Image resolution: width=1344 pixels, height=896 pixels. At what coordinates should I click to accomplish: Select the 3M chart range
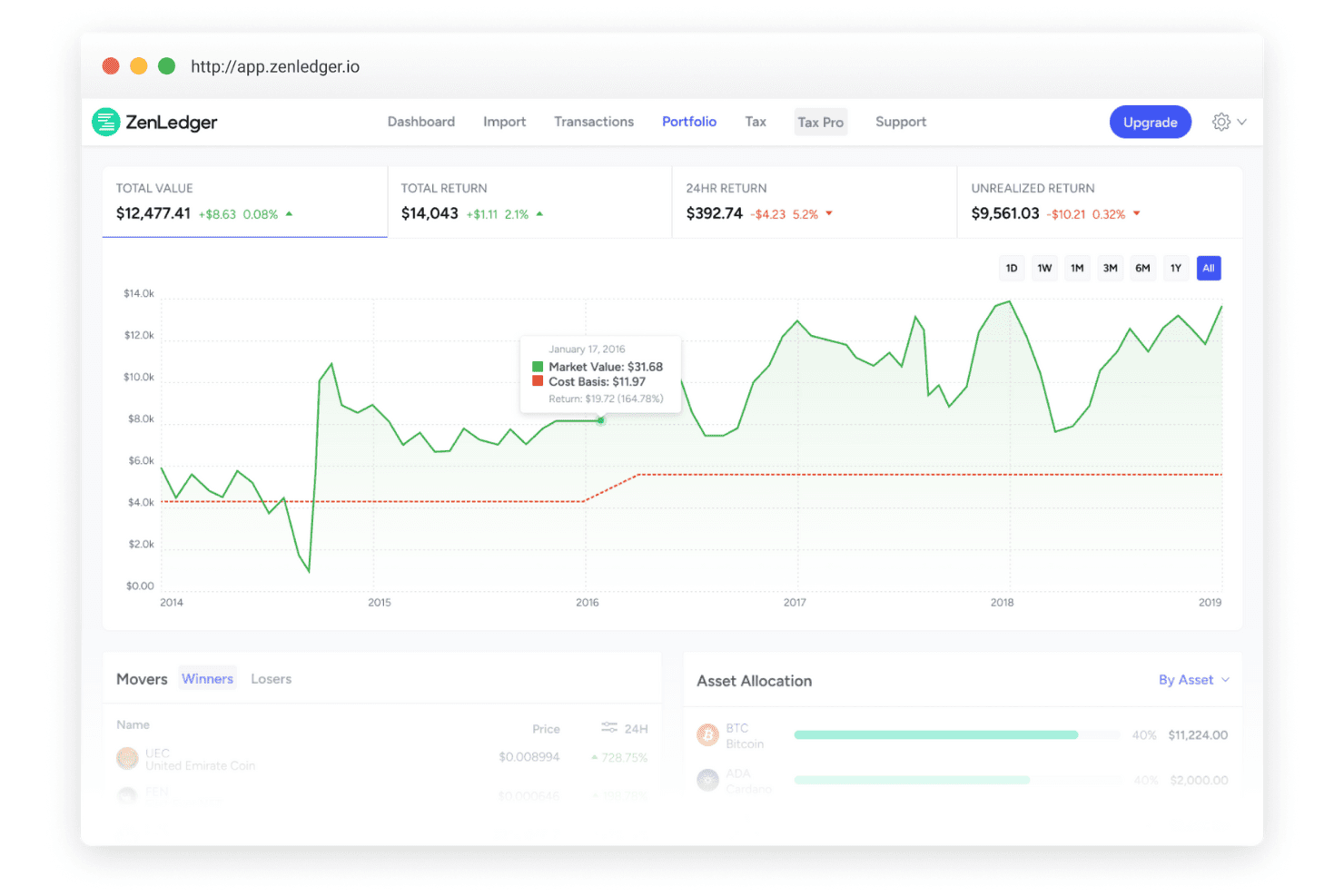tap(1110, 268)
